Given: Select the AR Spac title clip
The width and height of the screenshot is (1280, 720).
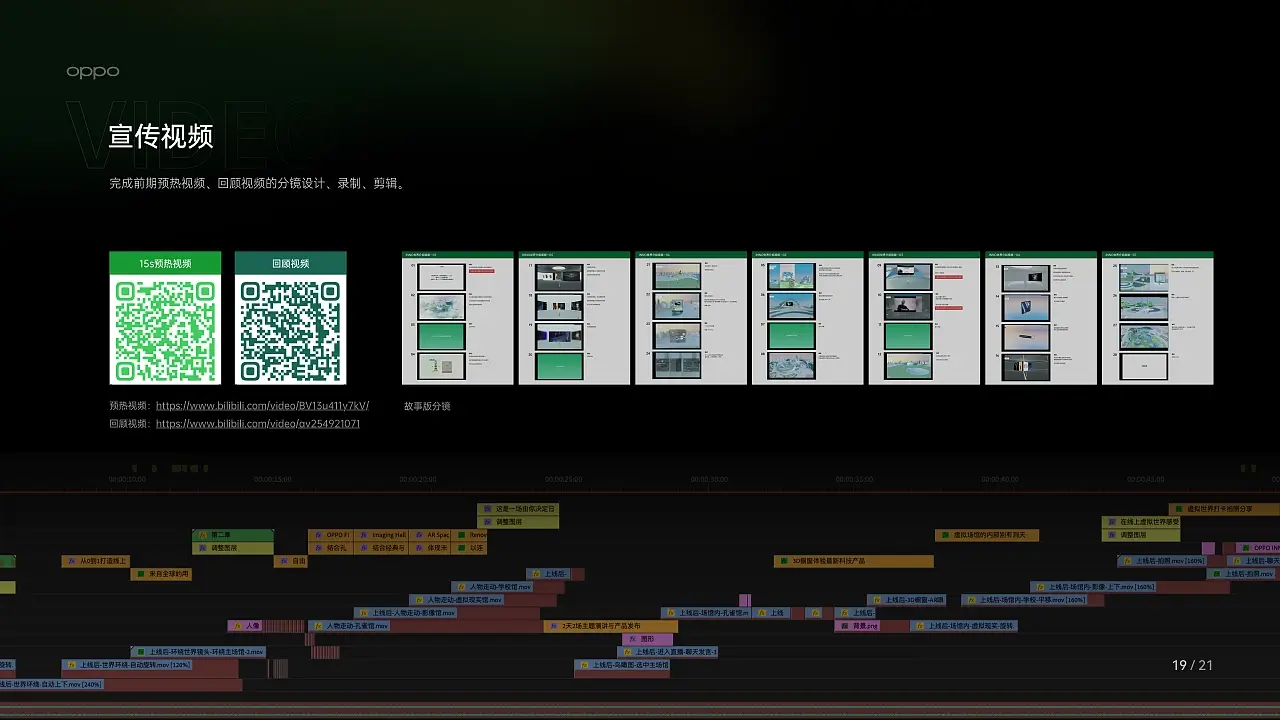Looking at the screenshot, I should [431, 535].
